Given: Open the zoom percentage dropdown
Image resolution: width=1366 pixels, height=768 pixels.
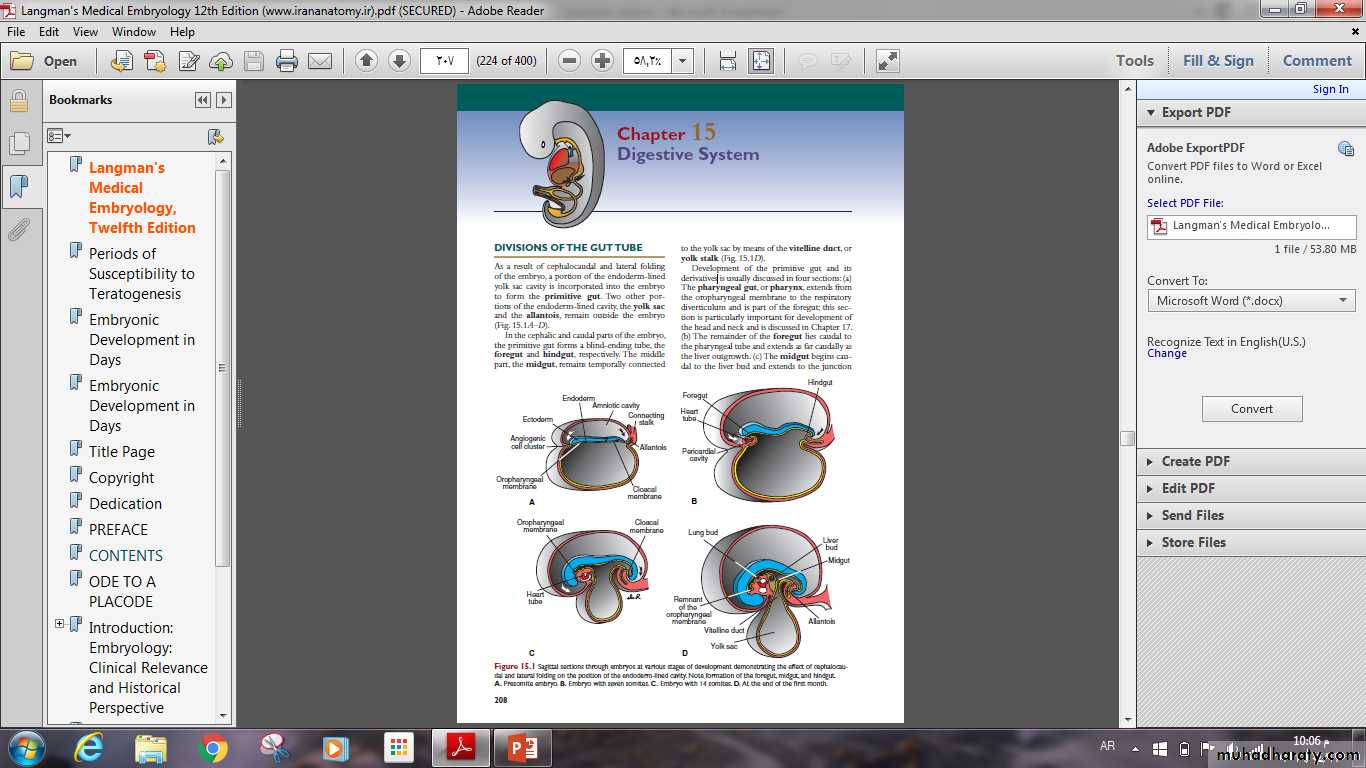Looking at the screenshot, I should (683, 61).
